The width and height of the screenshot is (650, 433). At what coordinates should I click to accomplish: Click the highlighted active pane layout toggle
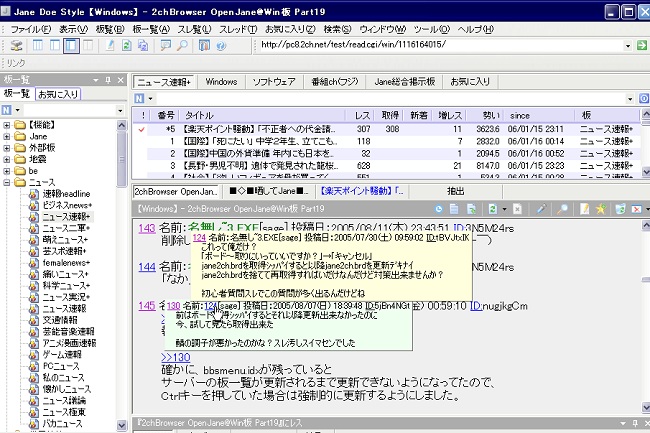[x=71, y=45]
